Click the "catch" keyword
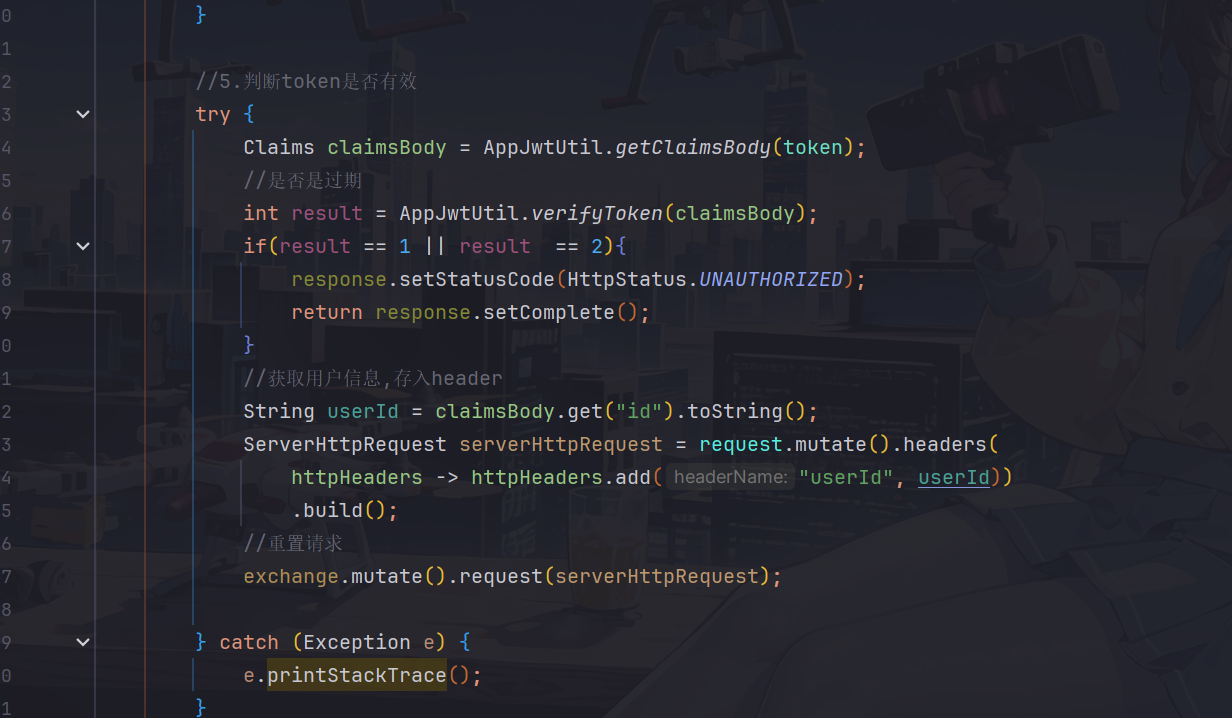The image size is (1232, 718). [x=249, y=642]
